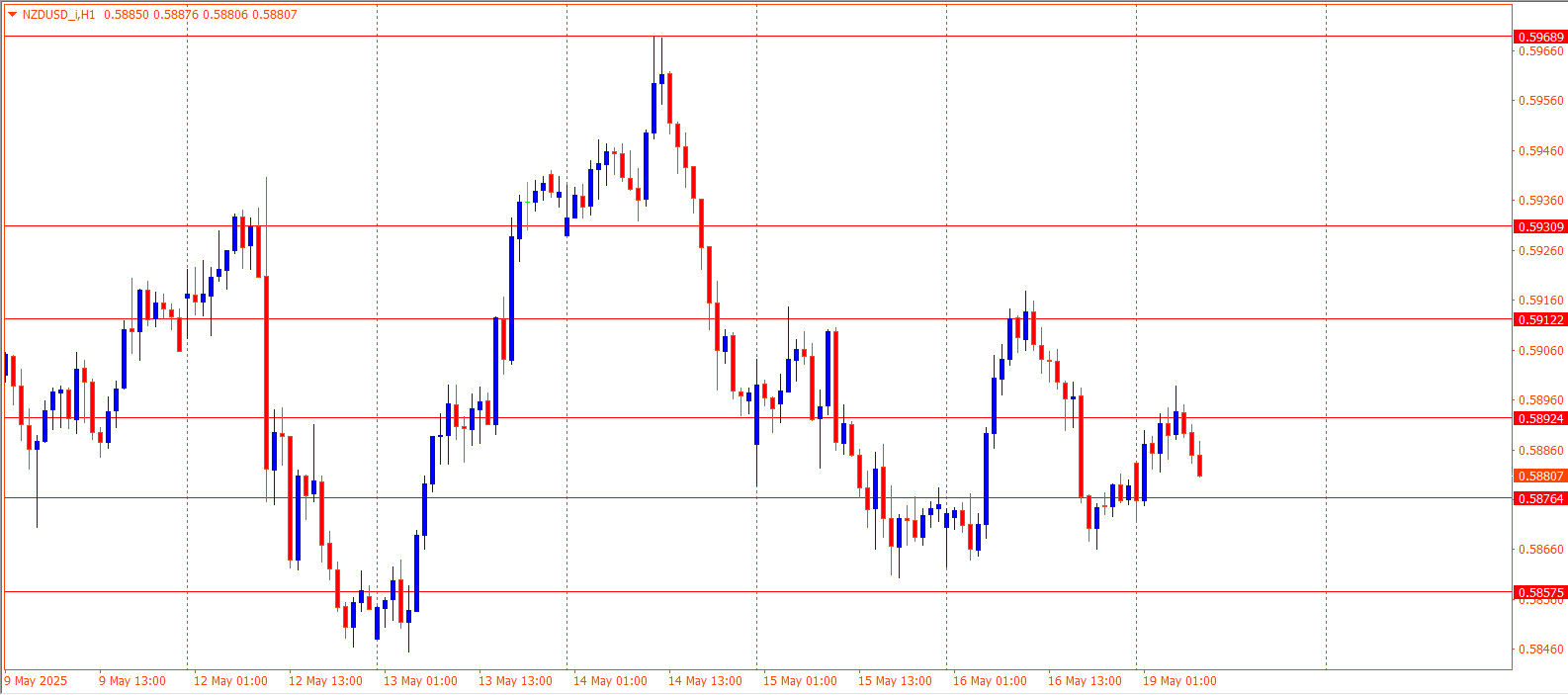Click the 0.59060 price scale label
Image resolution: width=1568 pixels, height=695 pixels.
tap(1541, 351)
